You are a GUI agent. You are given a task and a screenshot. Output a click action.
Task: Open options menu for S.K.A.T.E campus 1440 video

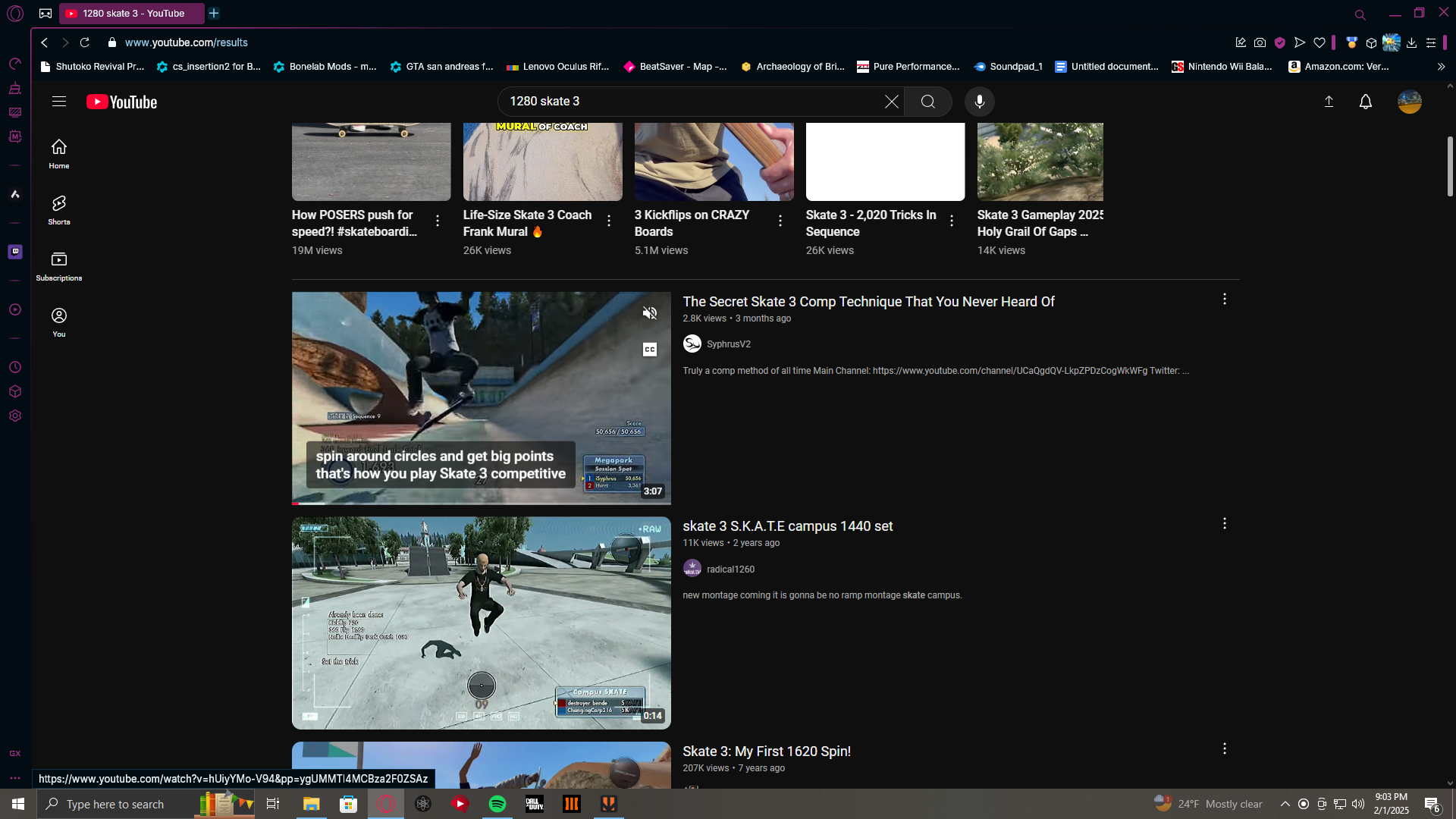click(x=1224, y=524)
